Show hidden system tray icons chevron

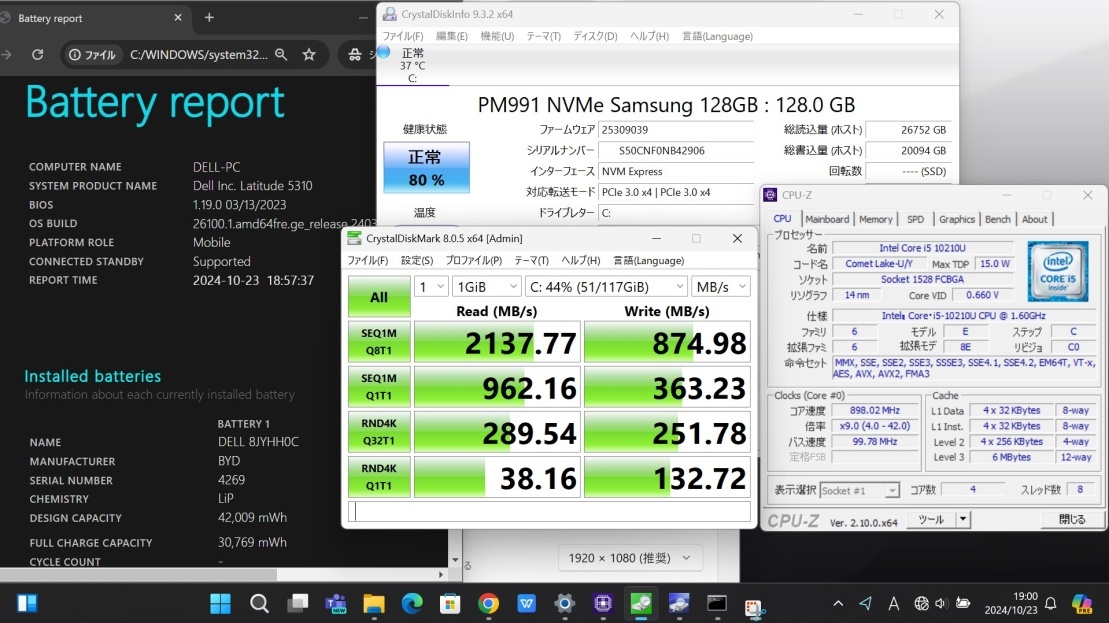(838, 603)
